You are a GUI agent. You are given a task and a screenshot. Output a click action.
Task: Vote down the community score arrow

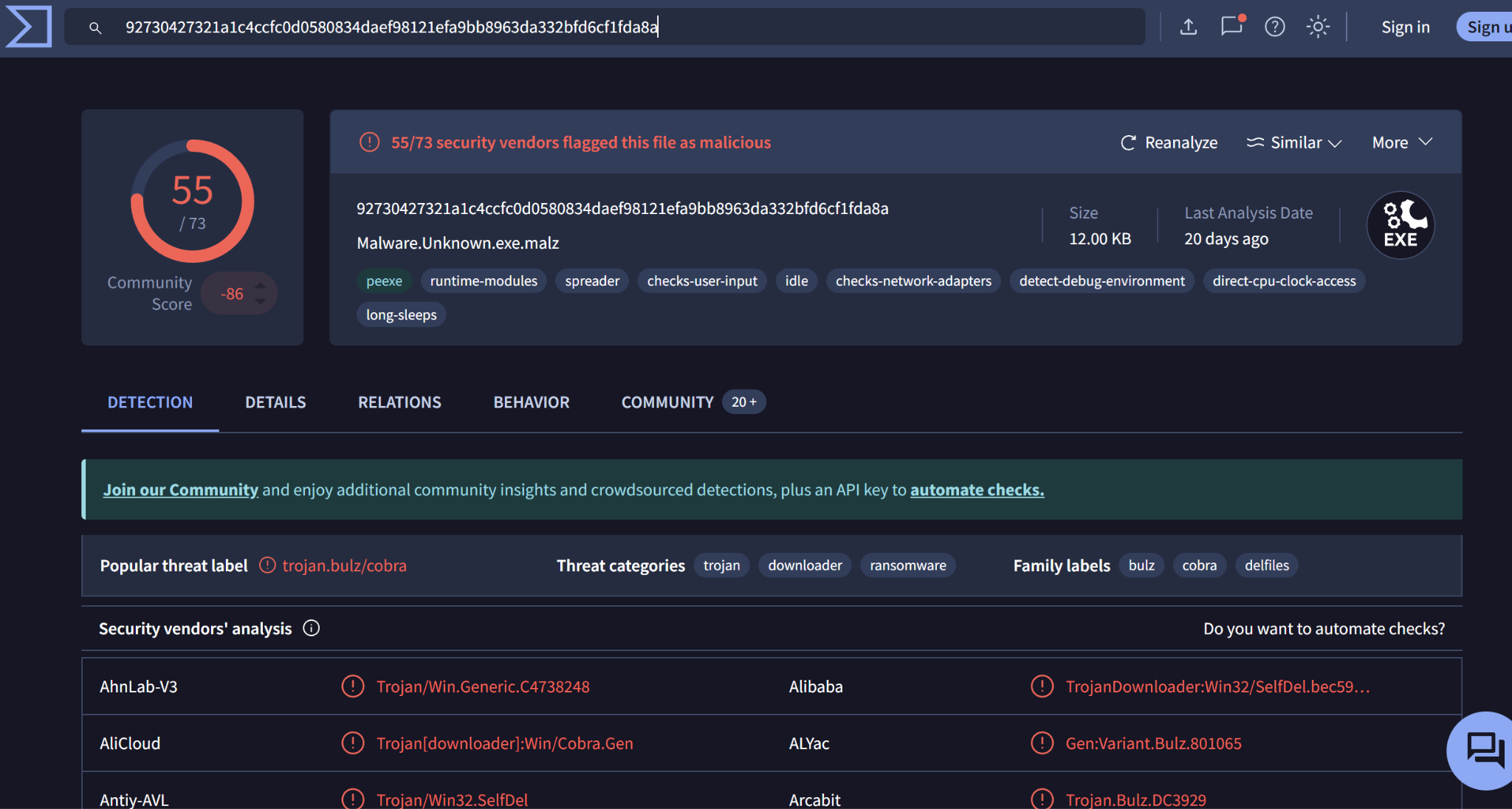click(260, 301)
